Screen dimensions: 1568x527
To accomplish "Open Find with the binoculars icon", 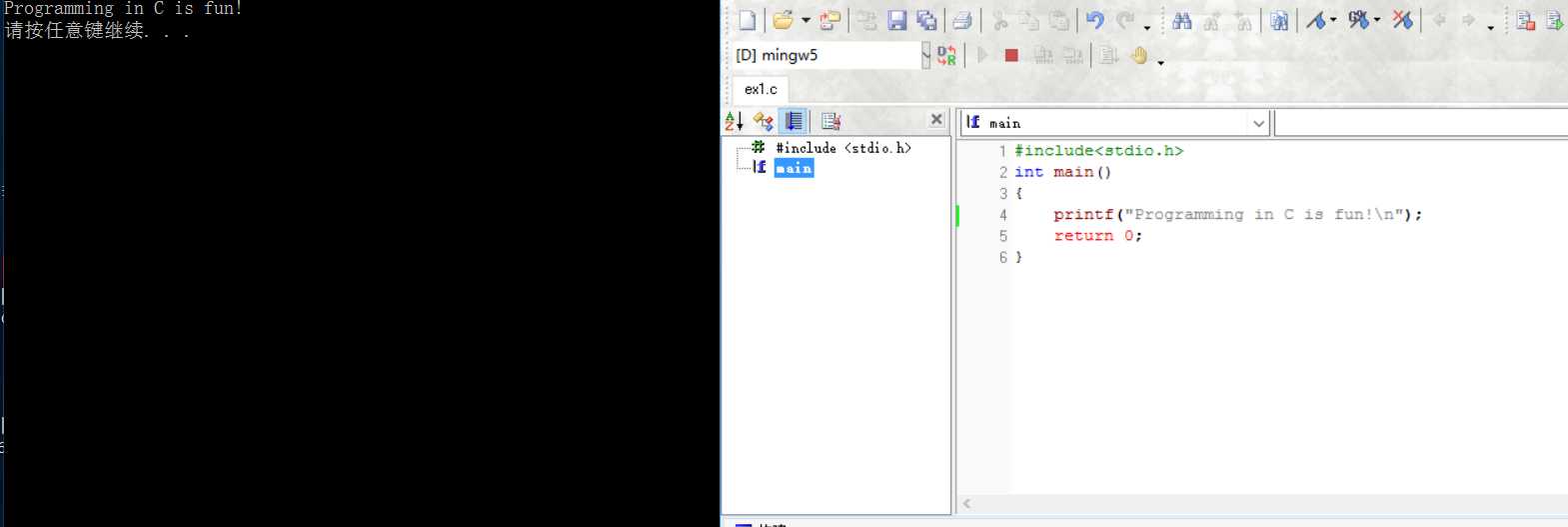I will (x=1182, y=20).
